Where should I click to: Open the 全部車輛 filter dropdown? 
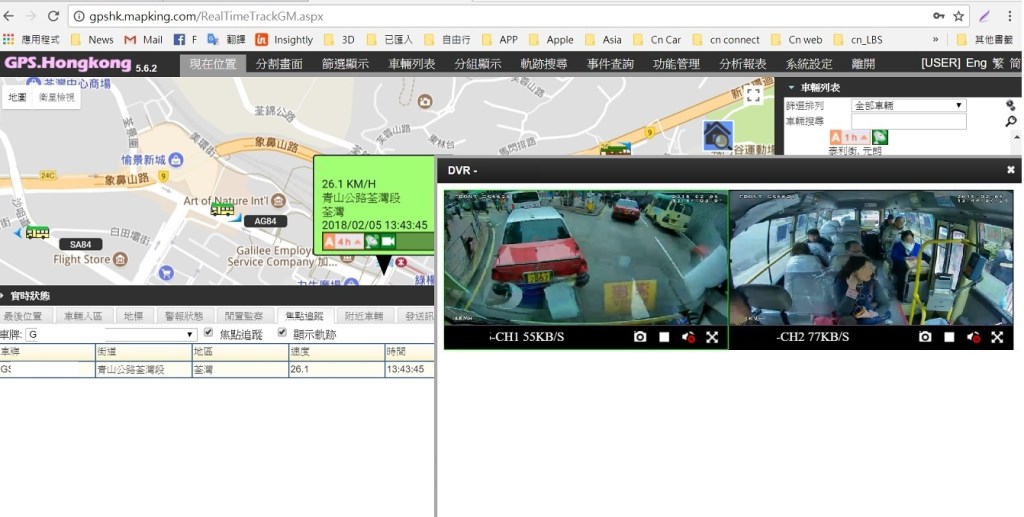pos(908,105)
